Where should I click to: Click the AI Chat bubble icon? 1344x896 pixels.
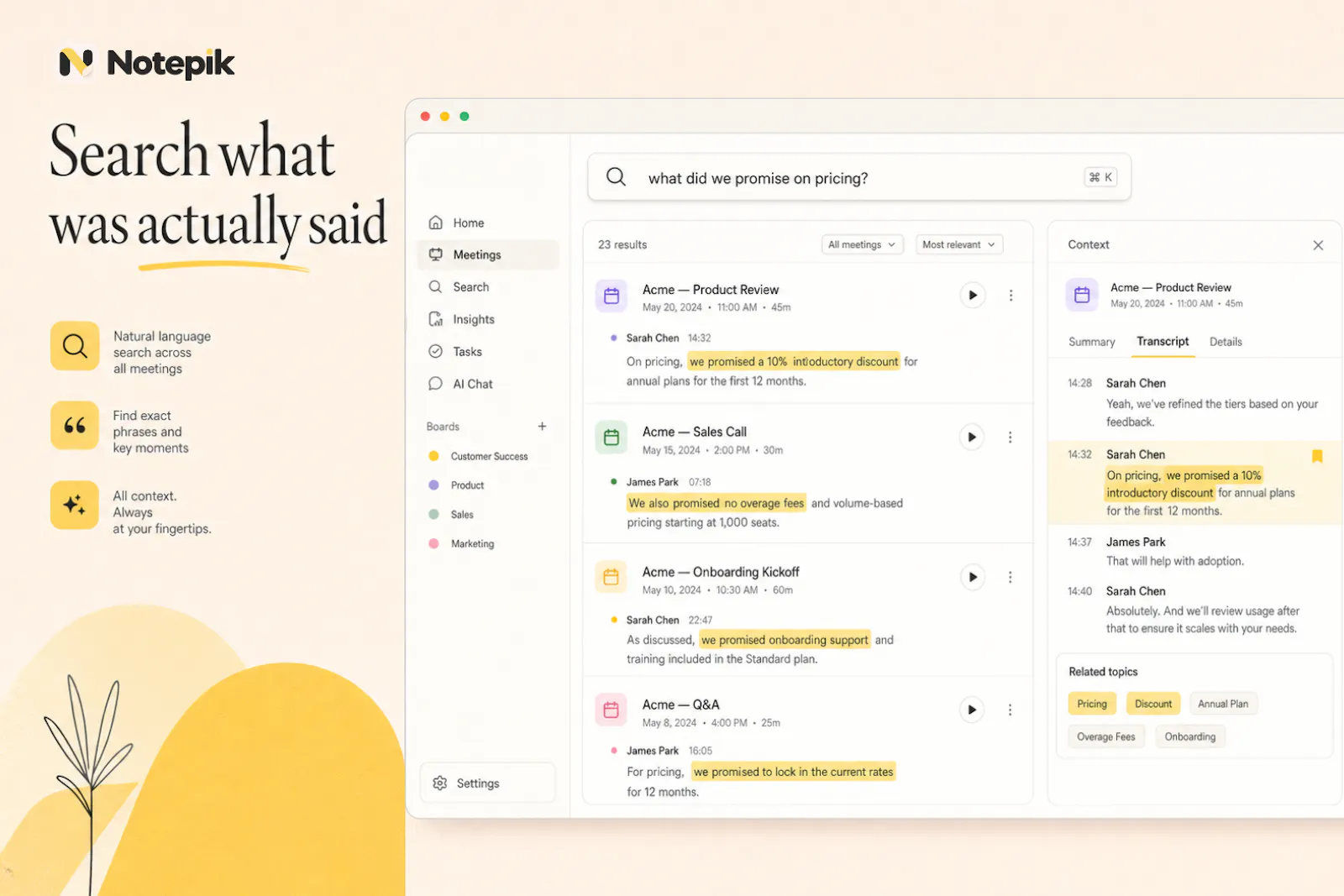435,384
